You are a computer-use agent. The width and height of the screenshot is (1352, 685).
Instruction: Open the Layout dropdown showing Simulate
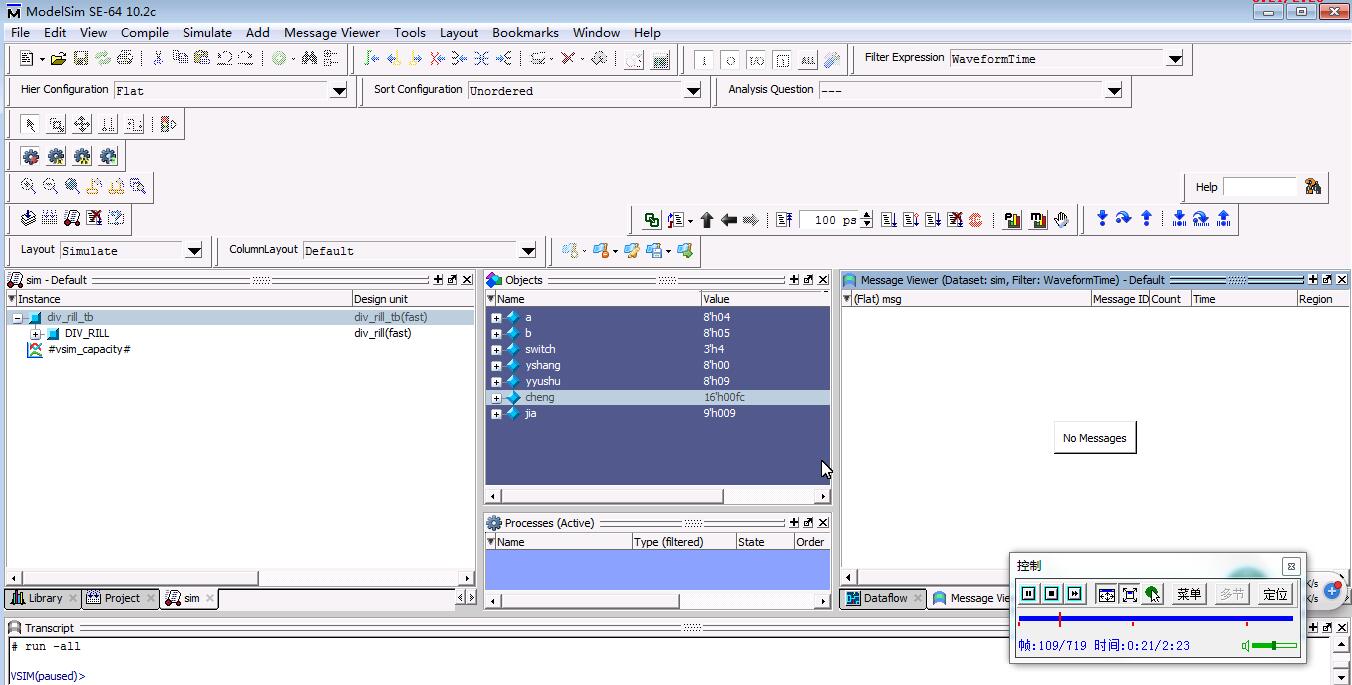pos(194,251)
